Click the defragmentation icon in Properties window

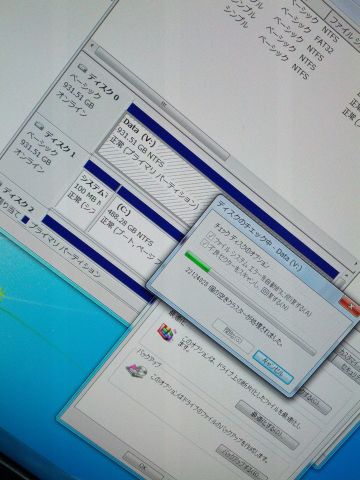[166, 332]
